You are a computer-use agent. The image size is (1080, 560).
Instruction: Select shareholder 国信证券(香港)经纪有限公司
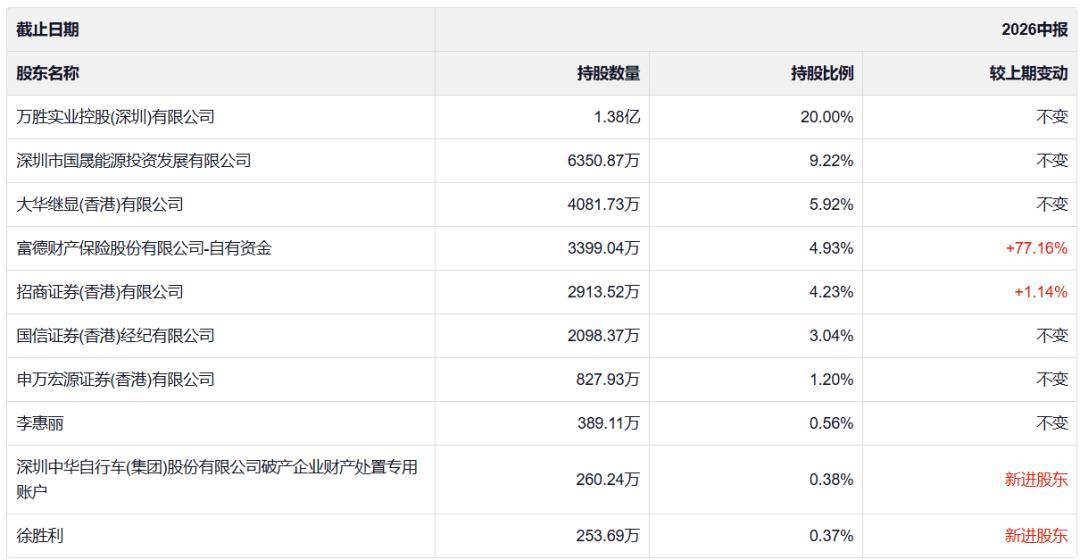(x=115, y=335)
